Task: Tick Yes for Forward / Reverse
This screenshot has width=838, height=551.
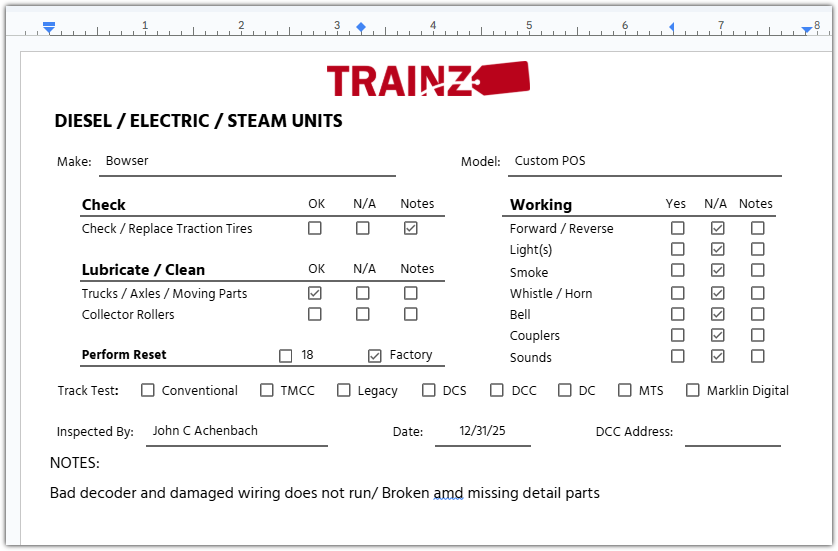Action: [x=678, y=228]
